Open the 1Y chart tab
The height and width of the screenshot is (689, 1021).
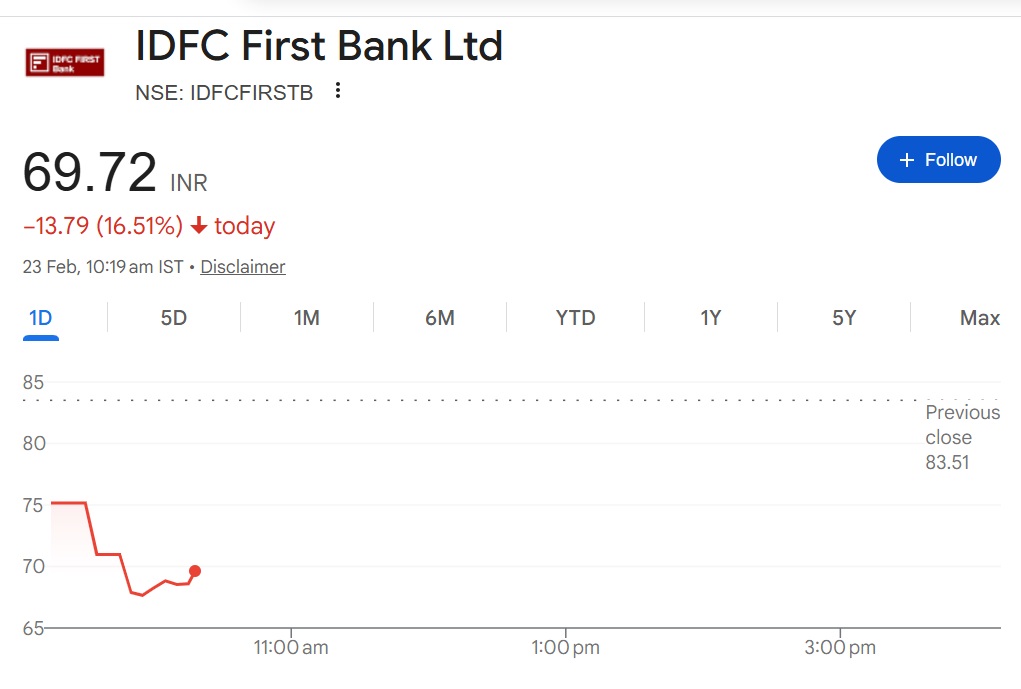pyautogui.click(x=711, y=318)
